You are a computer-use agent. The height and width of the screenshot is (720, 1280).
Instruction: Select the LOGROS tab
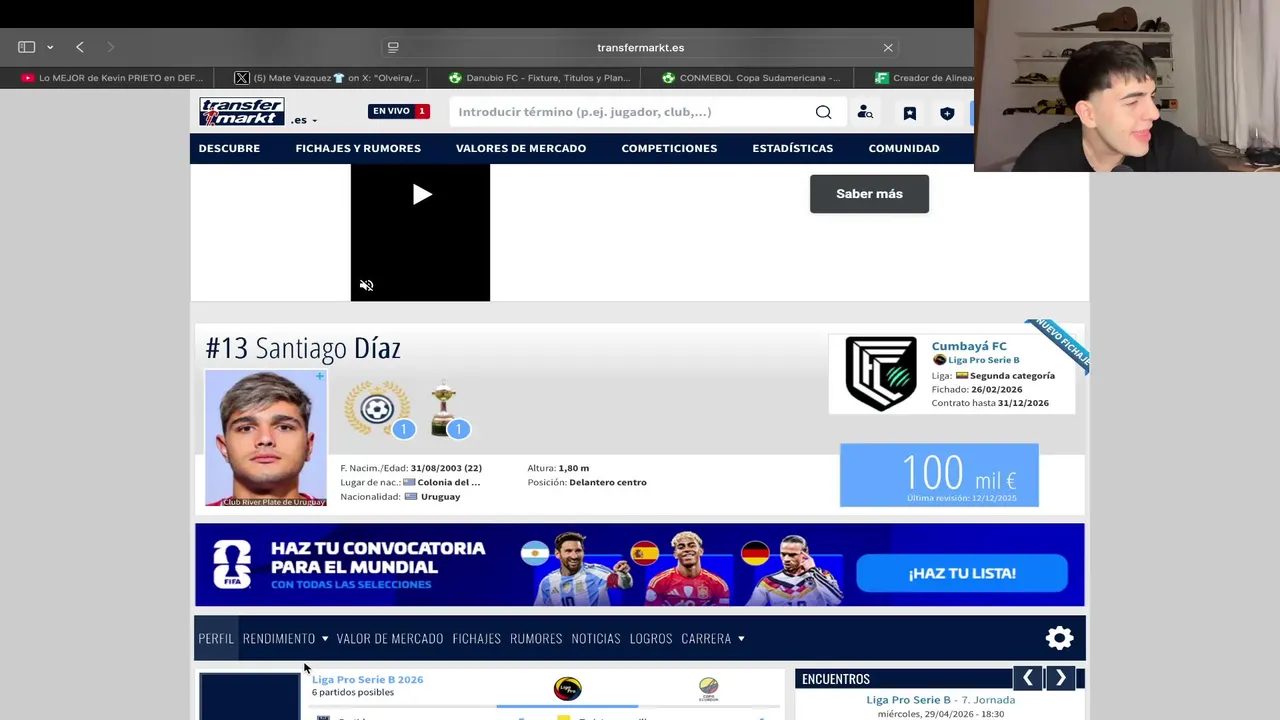(x=651, y=638)
